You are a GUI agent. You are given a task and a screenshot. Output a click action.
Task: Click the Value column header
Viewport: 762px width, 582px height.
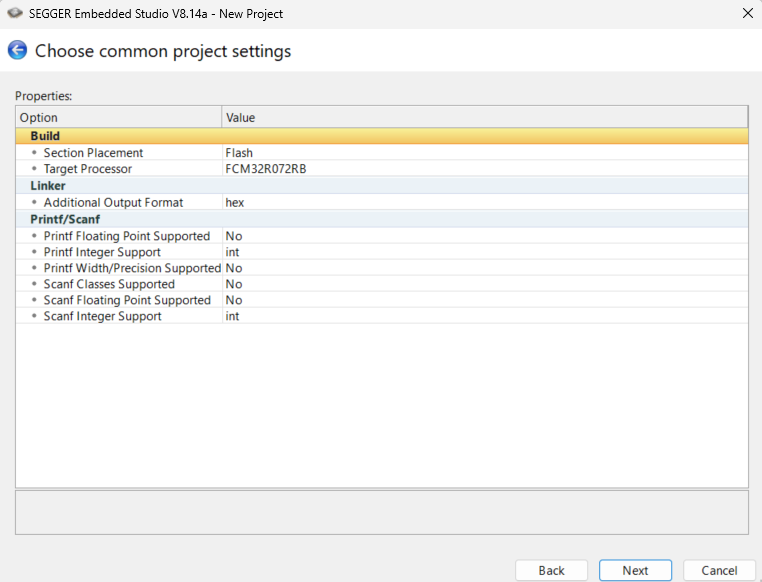pos(484,117)
